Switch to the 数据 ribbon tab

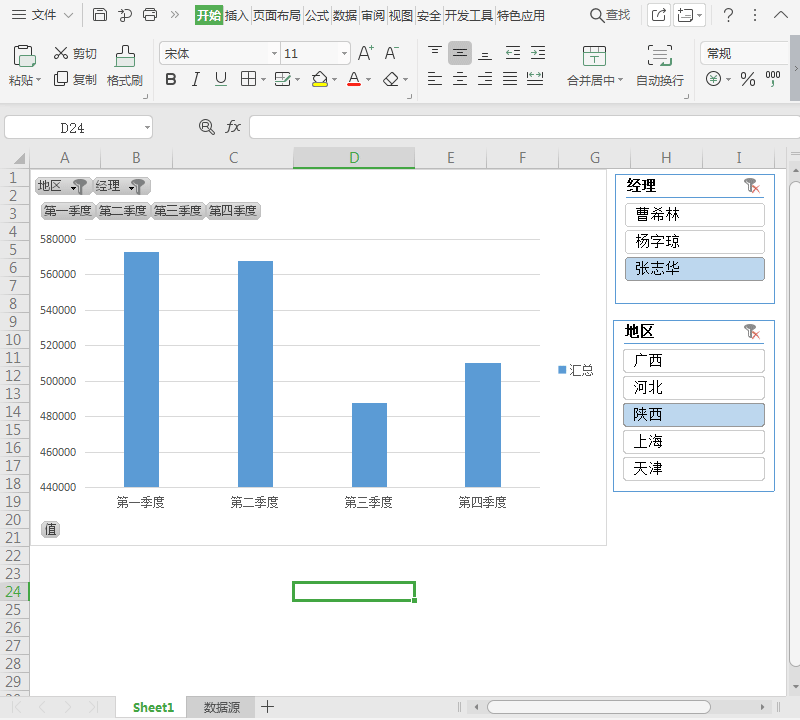tap(345, 16)
